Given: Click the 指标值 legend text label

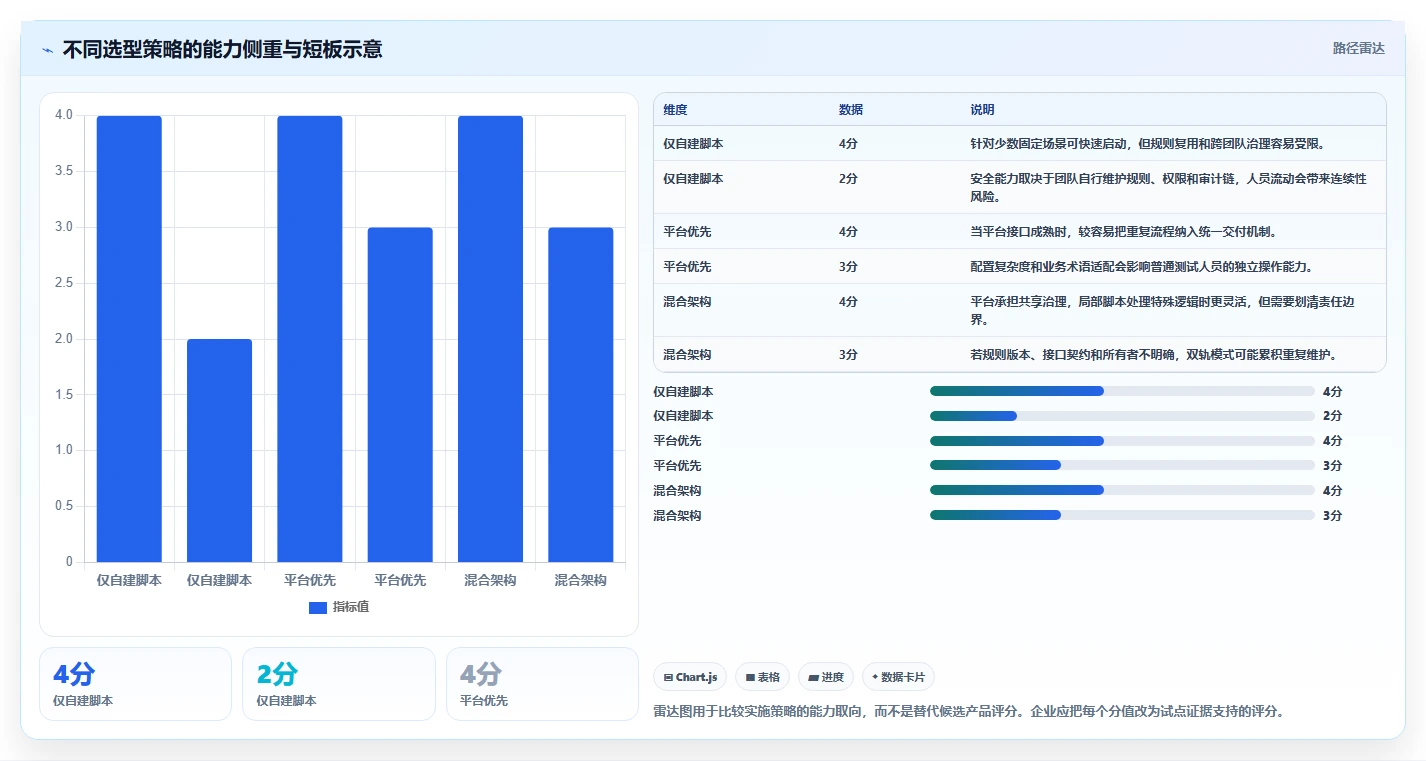Looking at the screenshot, I should [x=351, y=607].
